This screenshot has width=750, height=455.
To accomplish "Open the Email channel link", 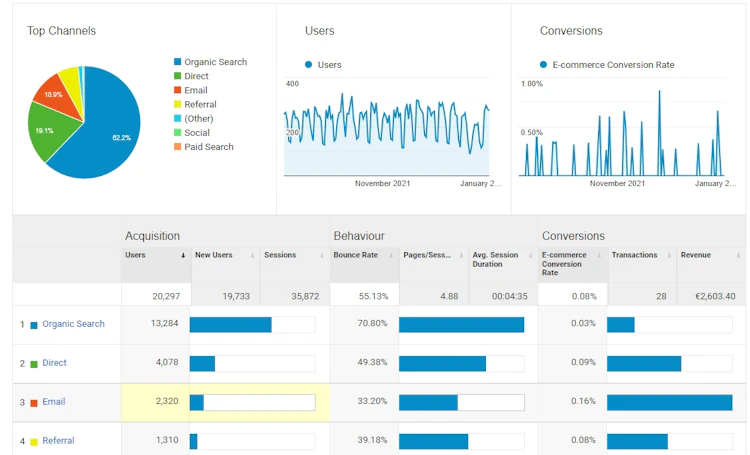I will coord(54,401).
